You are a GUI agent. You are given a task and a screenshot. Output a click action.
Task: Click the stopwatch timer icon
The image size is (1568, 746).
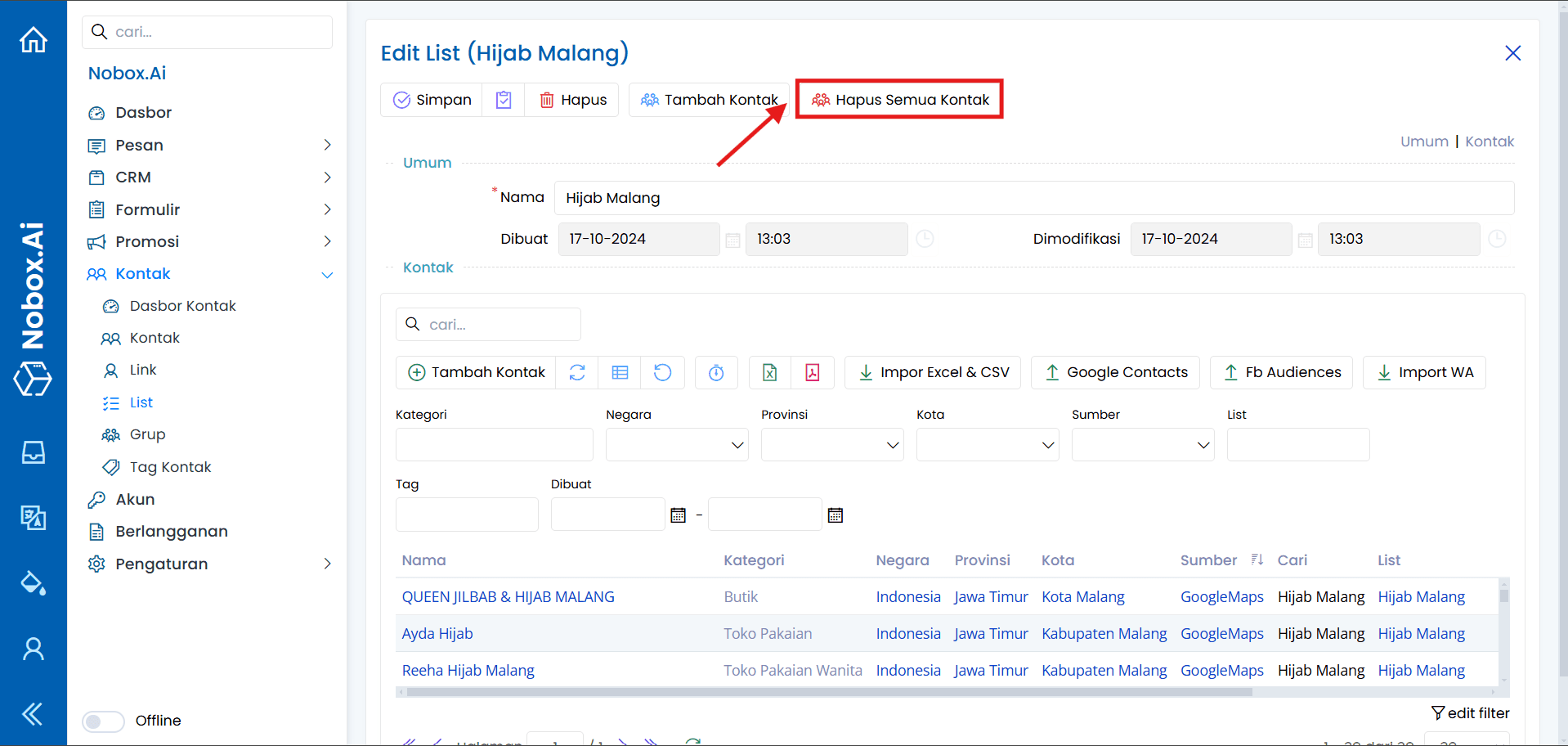pyautogui.click(x=716, y=372)
